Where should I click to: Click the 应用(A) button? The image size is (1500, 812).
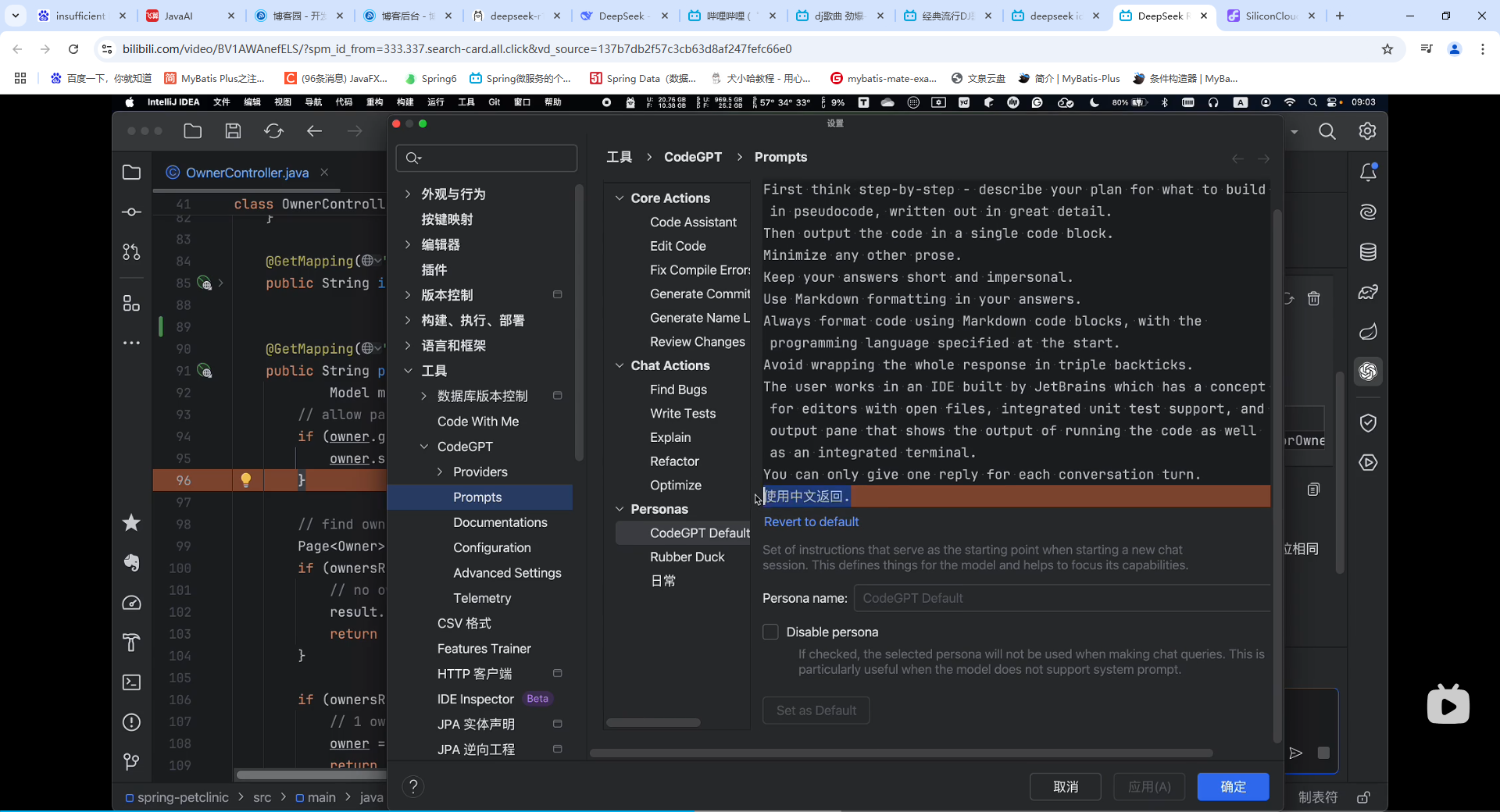[1149, 787]
